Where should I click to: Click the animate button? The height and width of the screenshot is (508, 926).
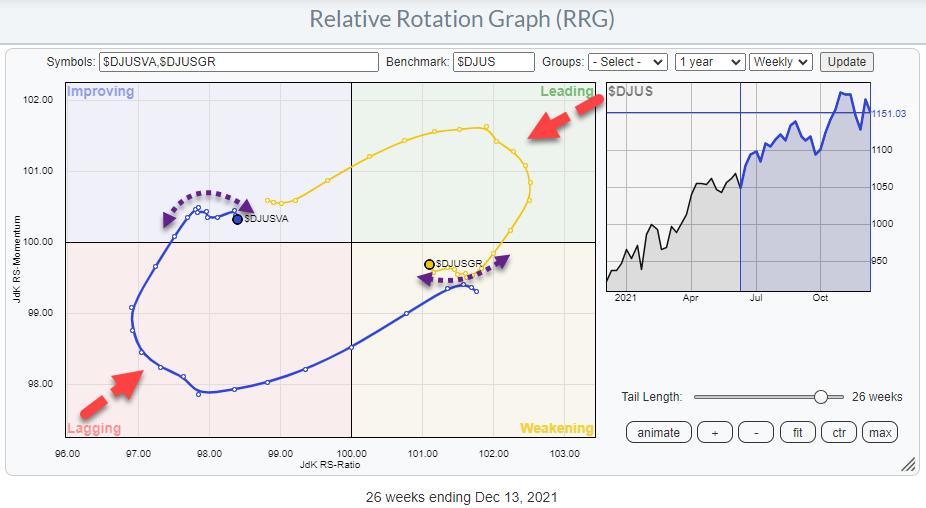tap(658, 432)
